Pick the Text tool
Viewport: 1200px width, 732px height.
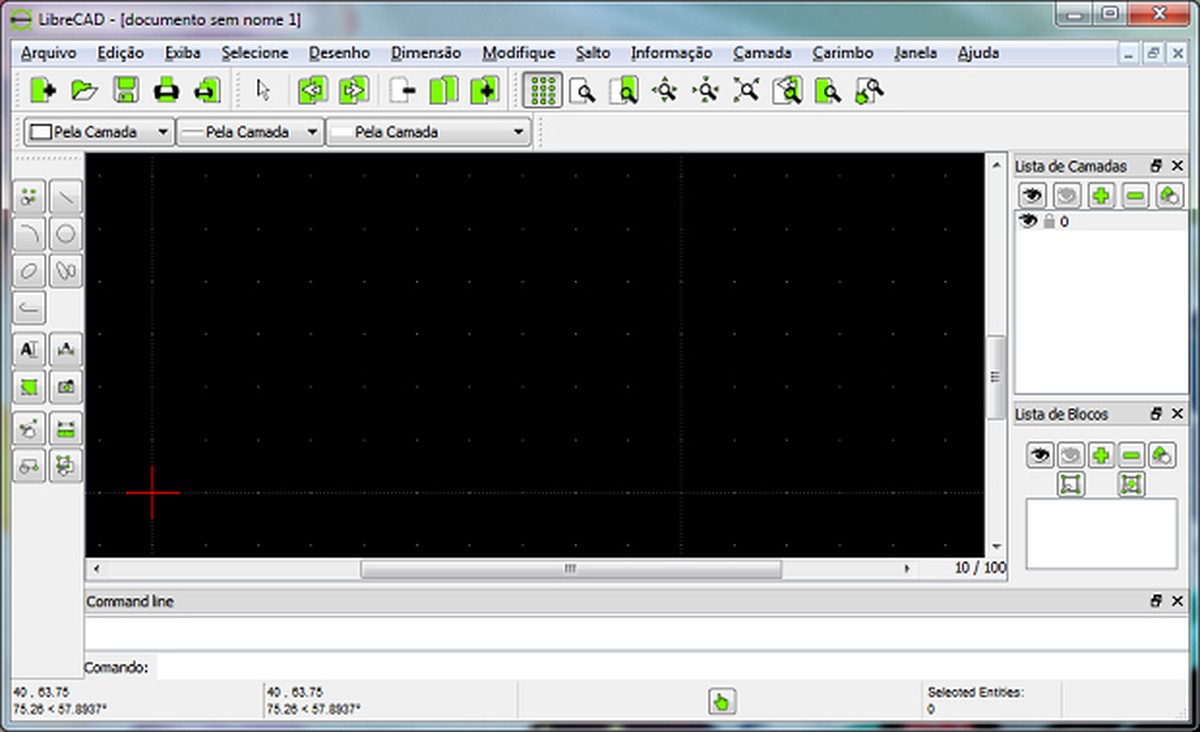pos(30,349)
